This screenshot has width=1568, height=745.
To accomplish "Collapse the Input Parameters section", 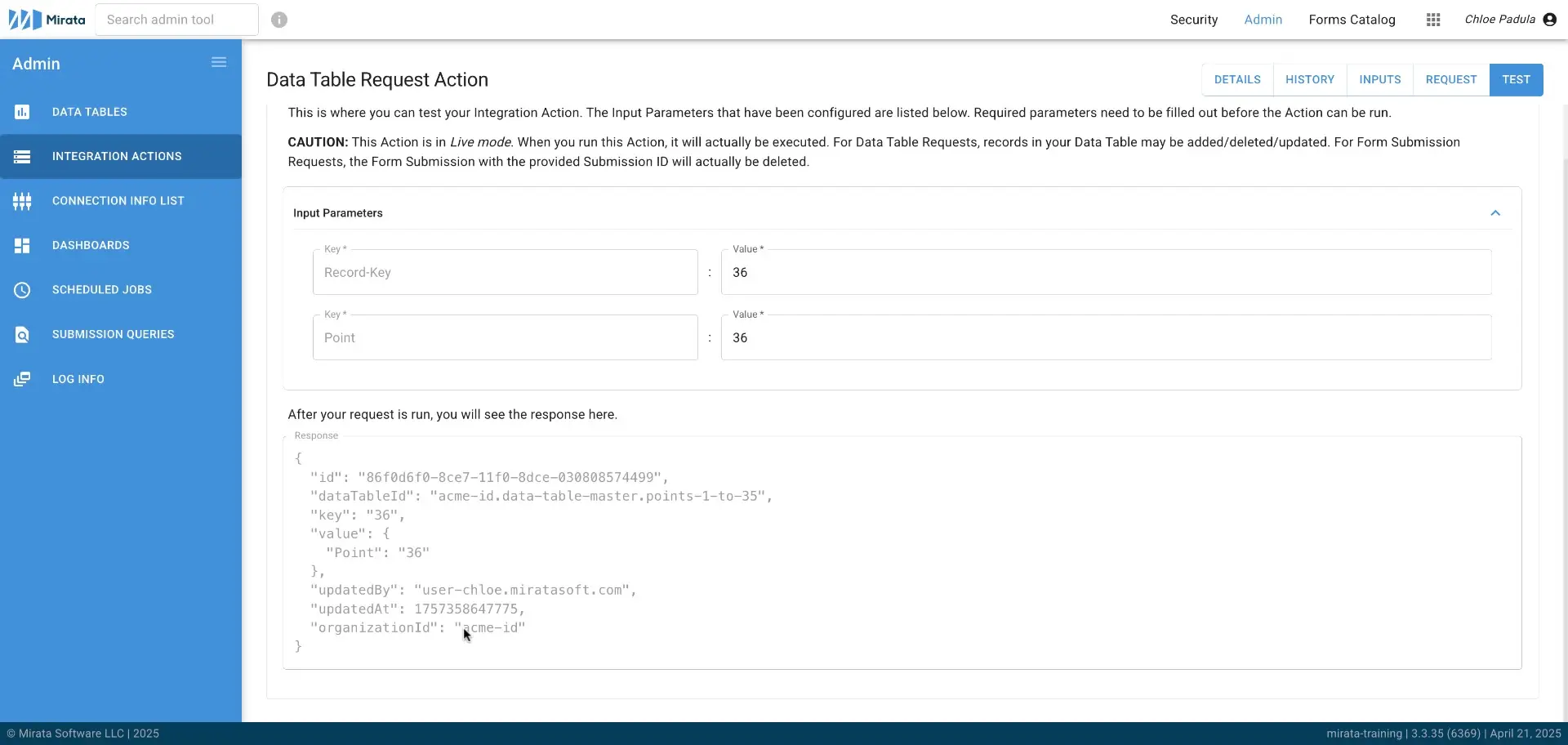I will pos(1495,212).
